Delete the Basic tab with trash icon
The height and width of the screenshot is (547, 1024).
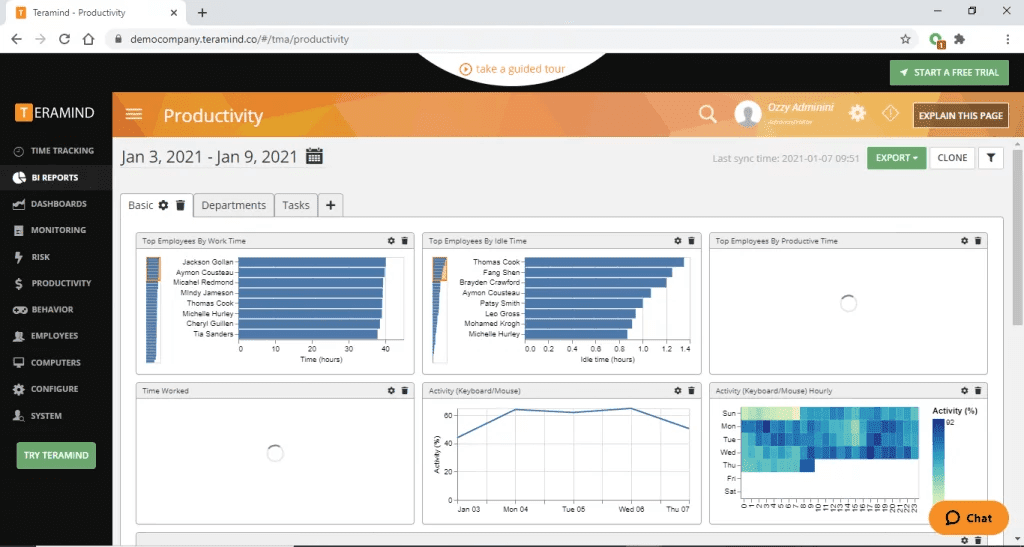coord(180,205)
